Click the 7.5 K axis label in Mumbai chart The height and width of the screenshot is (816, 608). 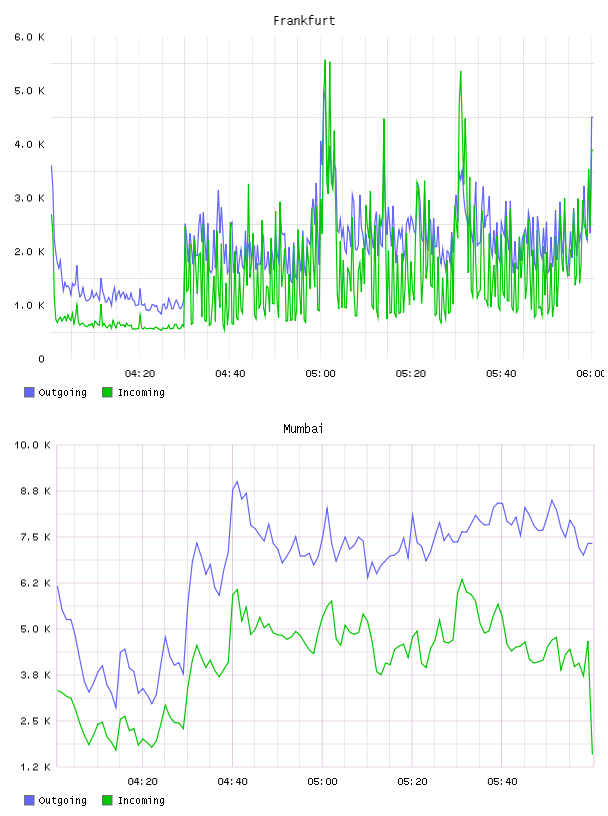click(35, 537)
